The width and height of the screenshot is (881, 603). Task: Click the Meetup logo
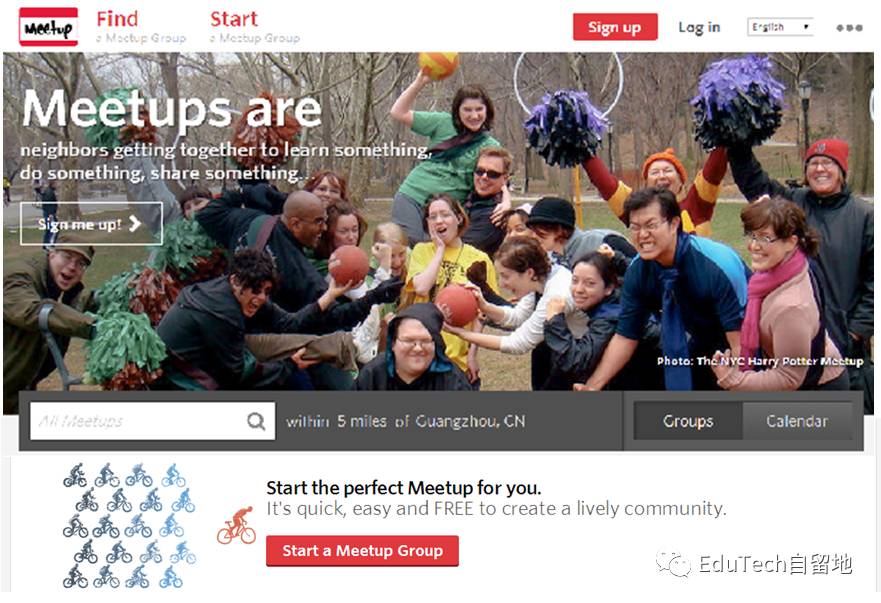48,27
